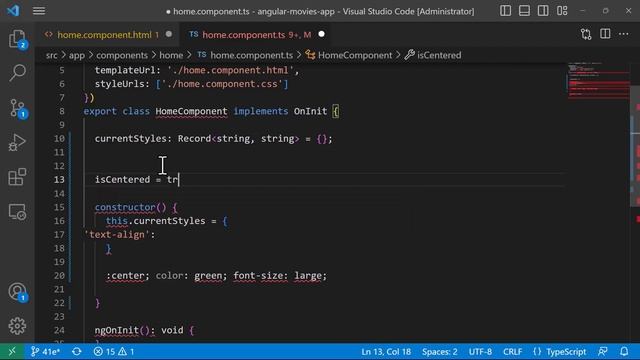Open the Run and Debug view

coord(17,142)
